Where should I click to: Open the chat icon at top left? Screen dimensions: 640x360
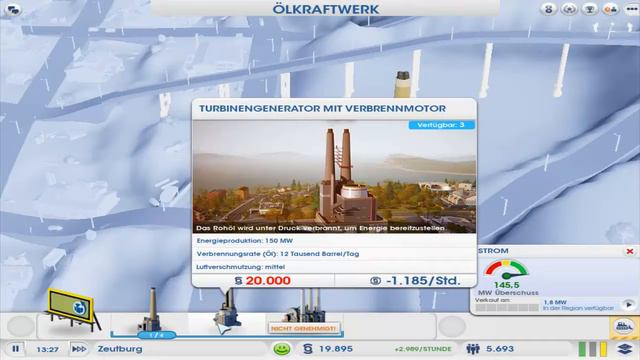(x=13, y=9)
